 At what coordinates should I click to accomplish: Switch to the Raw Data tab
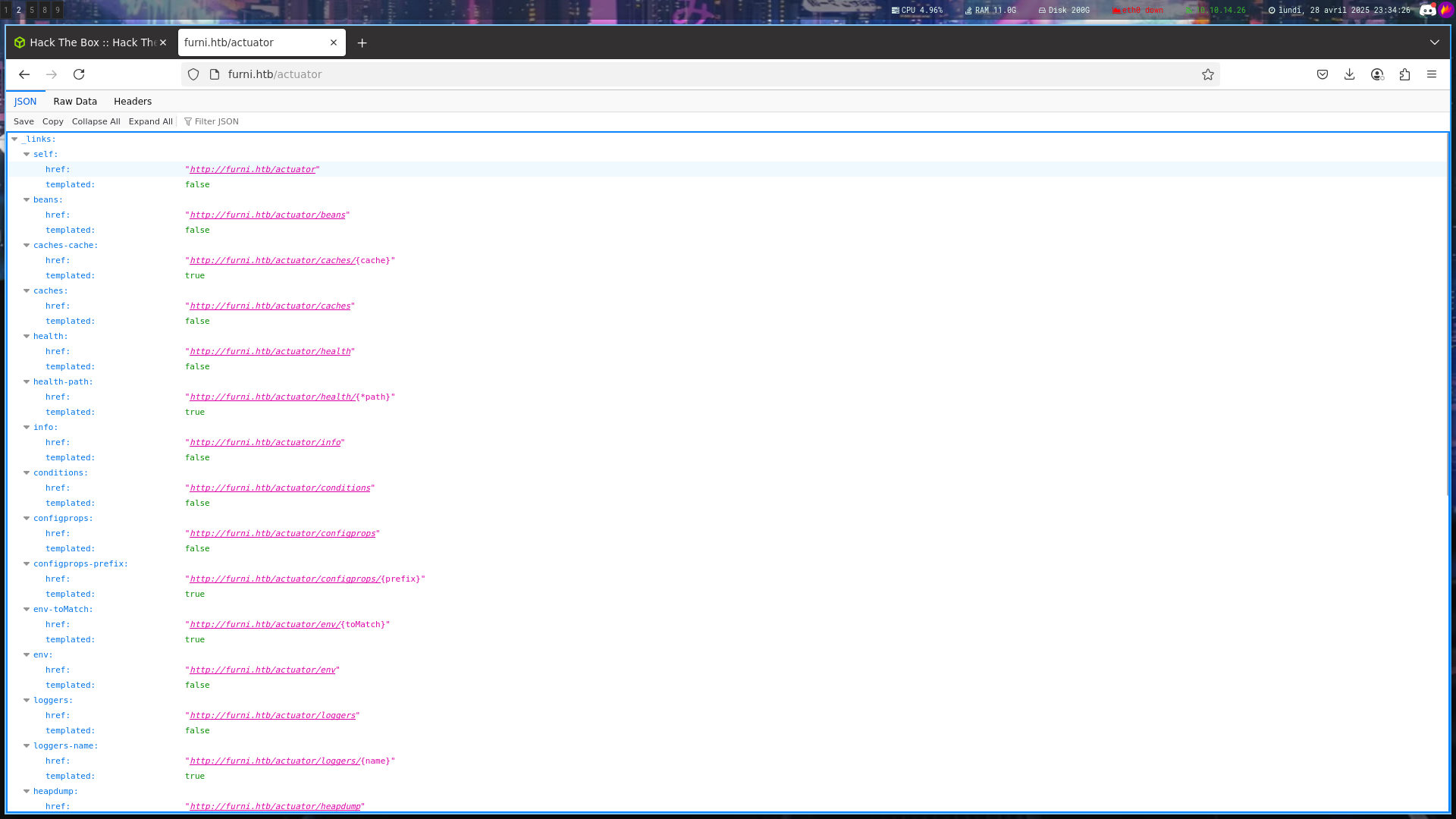[75, 102]
